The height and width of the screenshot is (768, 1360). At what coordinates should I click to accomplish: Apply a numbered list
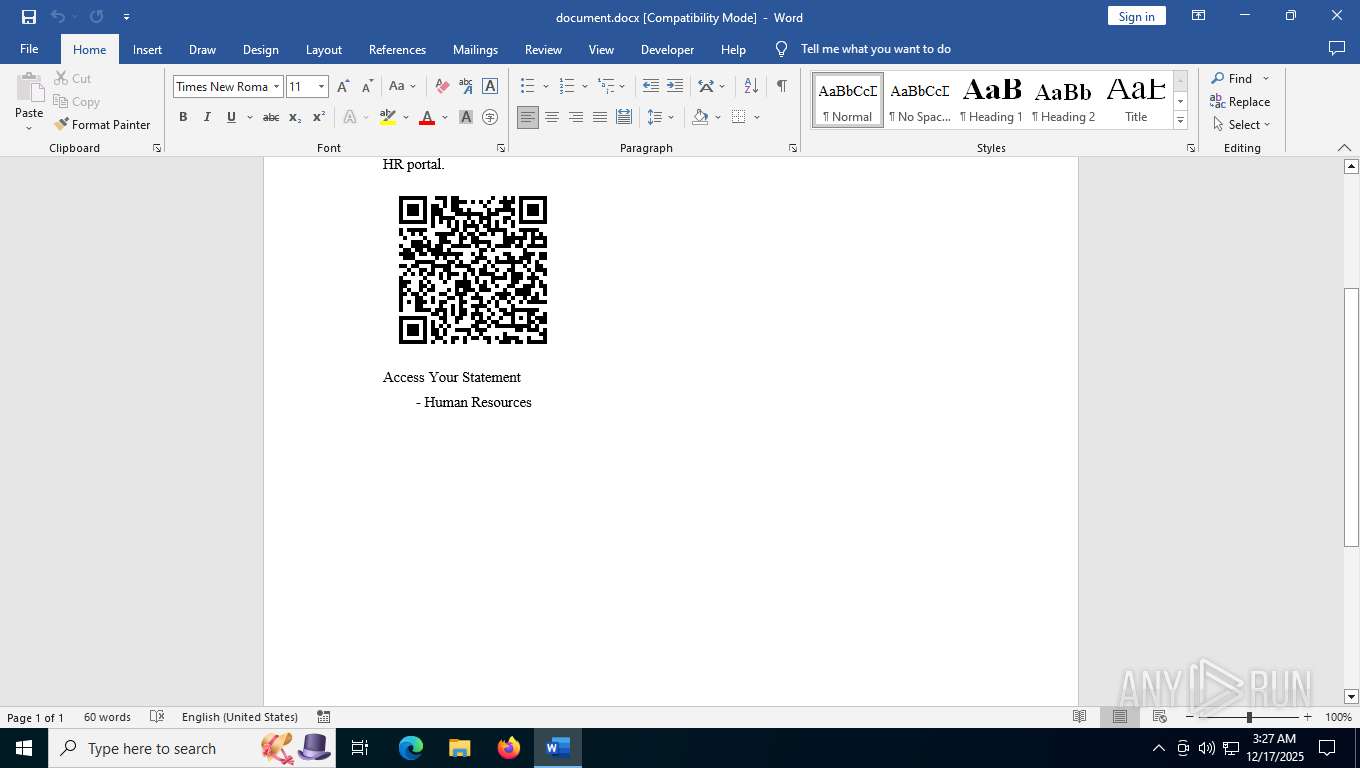point(567,87)
